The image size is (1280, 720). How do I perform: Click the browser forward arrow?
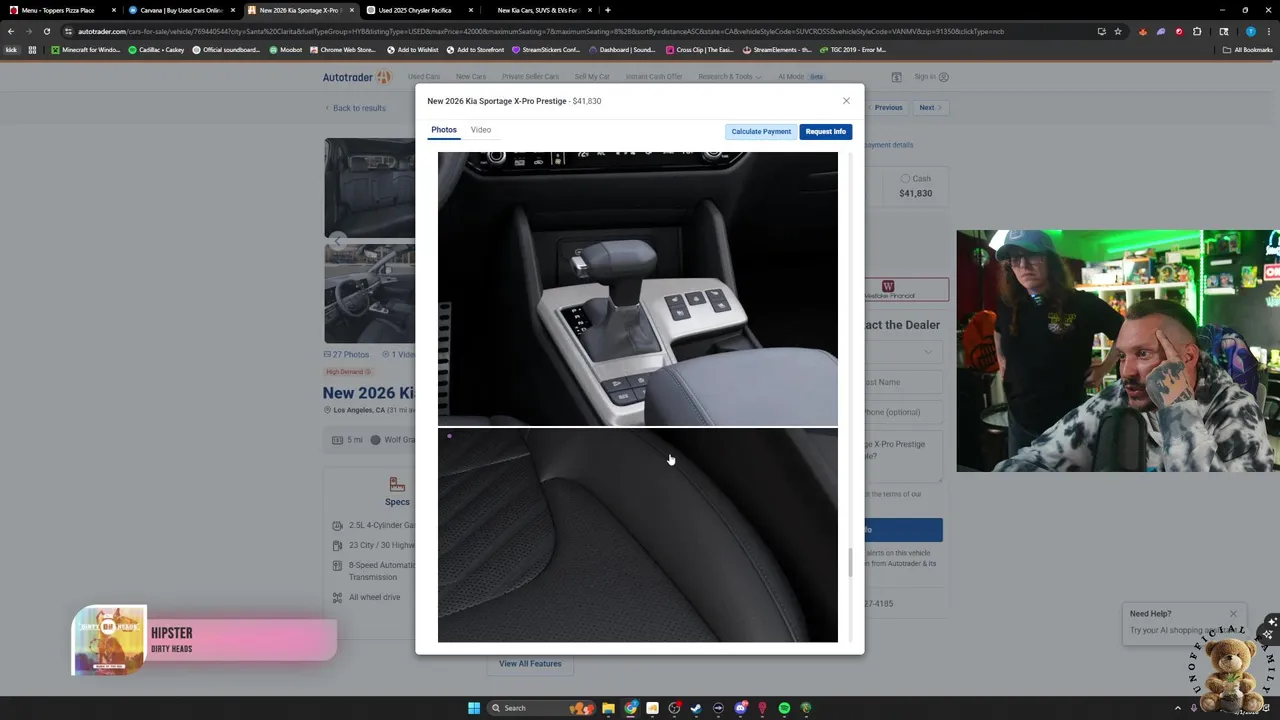click(29, 31)
